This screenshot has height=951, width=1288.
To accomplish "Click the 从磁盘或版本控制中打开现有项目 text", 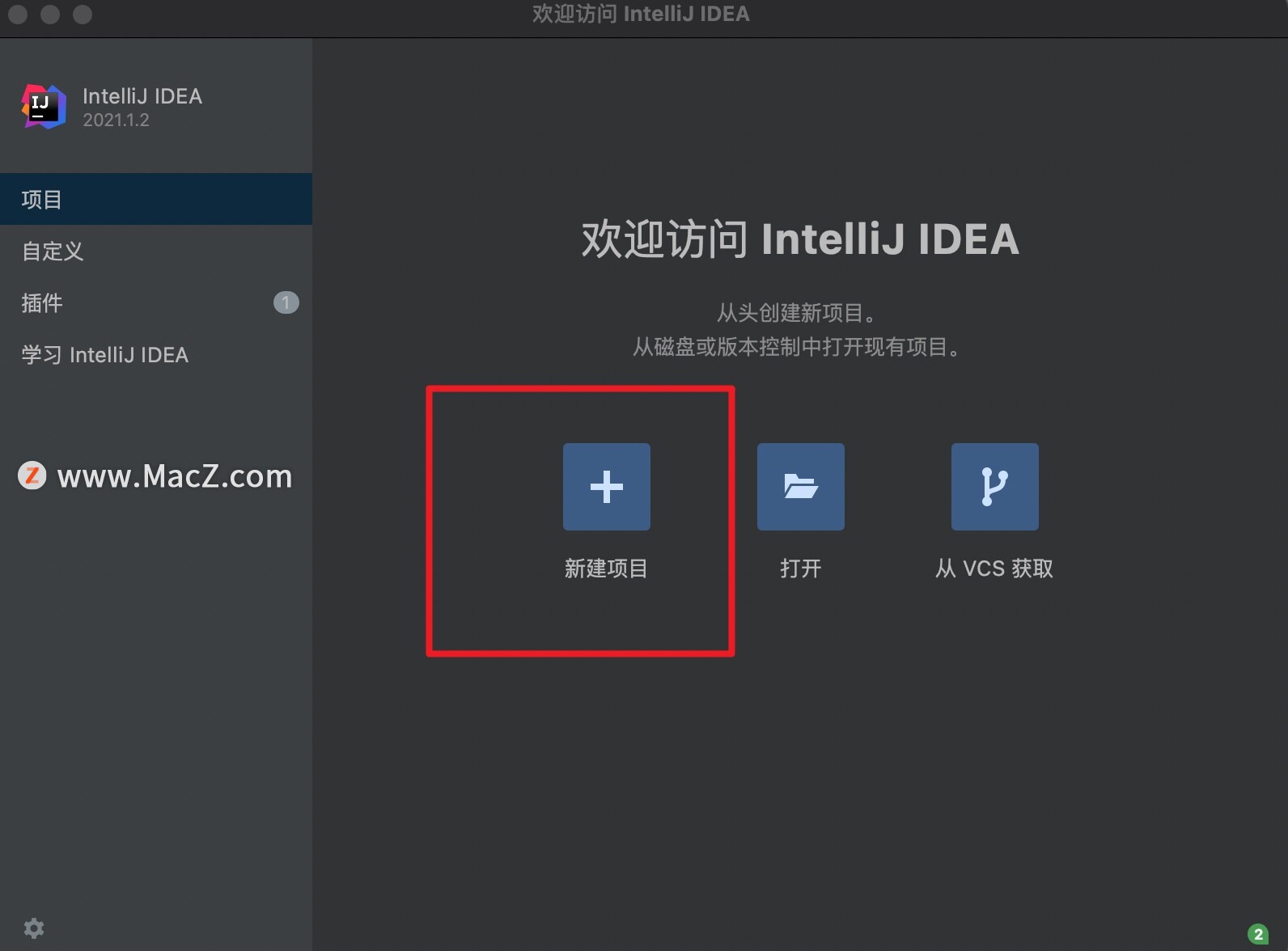I will click(x=798, y=347).
